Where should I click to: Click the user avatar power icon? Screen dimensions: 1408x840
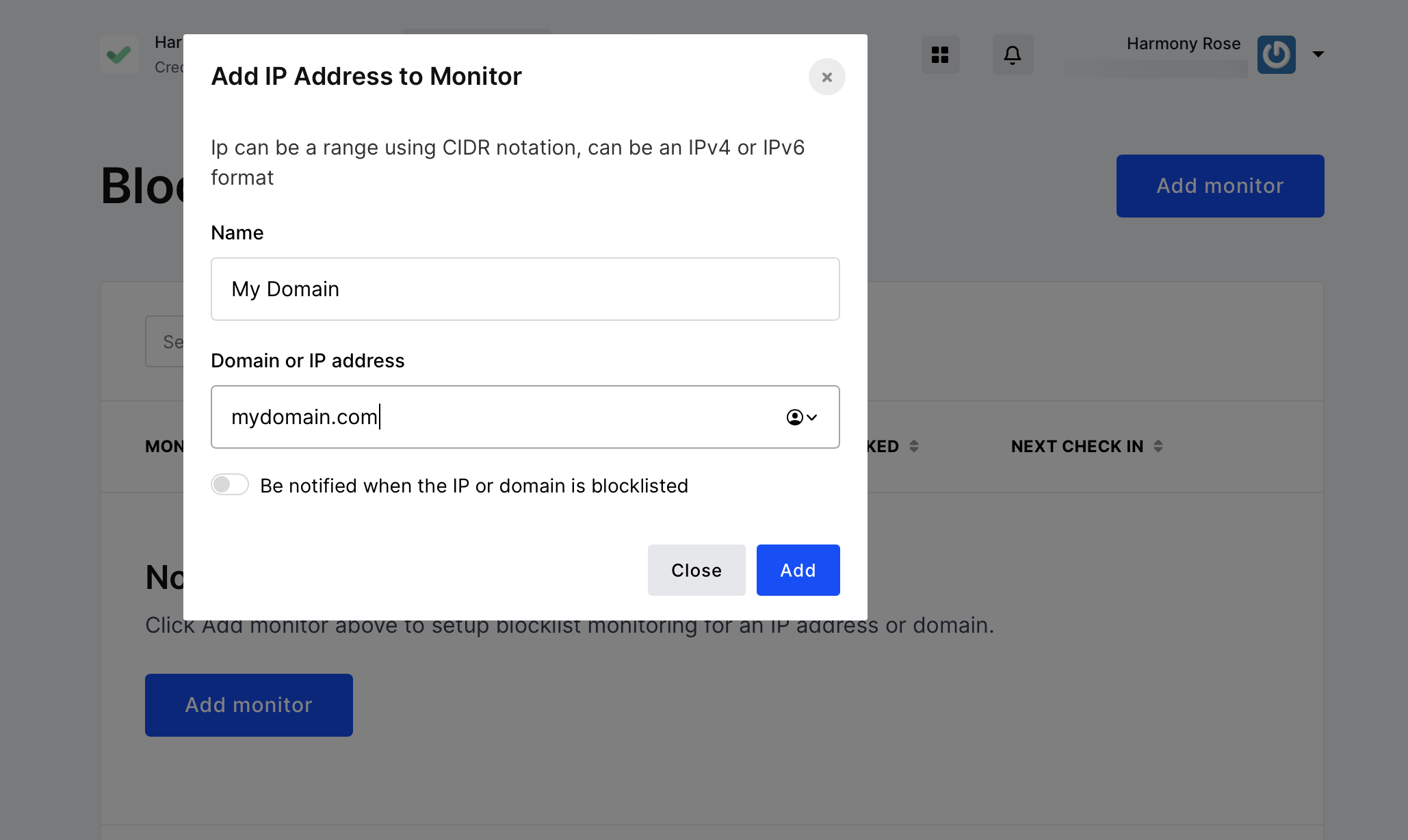tap(1275, 55)
